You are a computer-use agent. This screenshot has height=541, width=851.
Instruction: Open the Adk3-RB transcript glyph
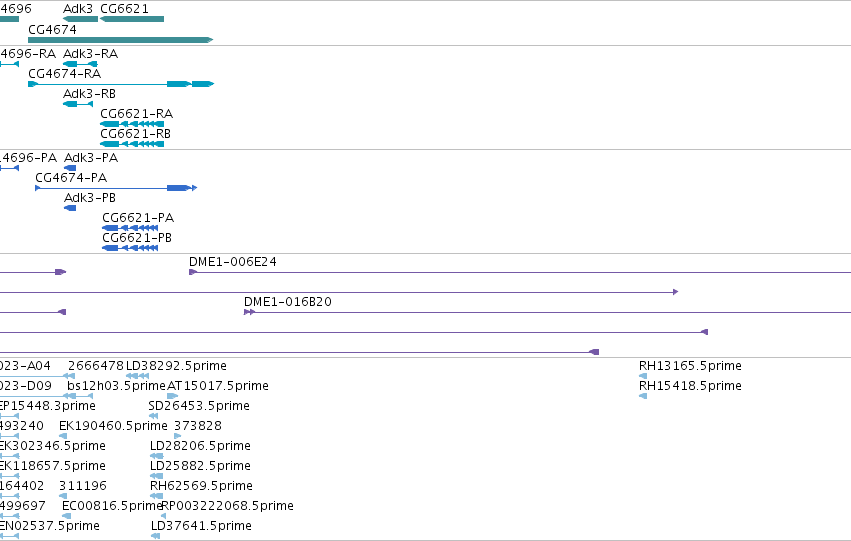(x=78, y=104)
